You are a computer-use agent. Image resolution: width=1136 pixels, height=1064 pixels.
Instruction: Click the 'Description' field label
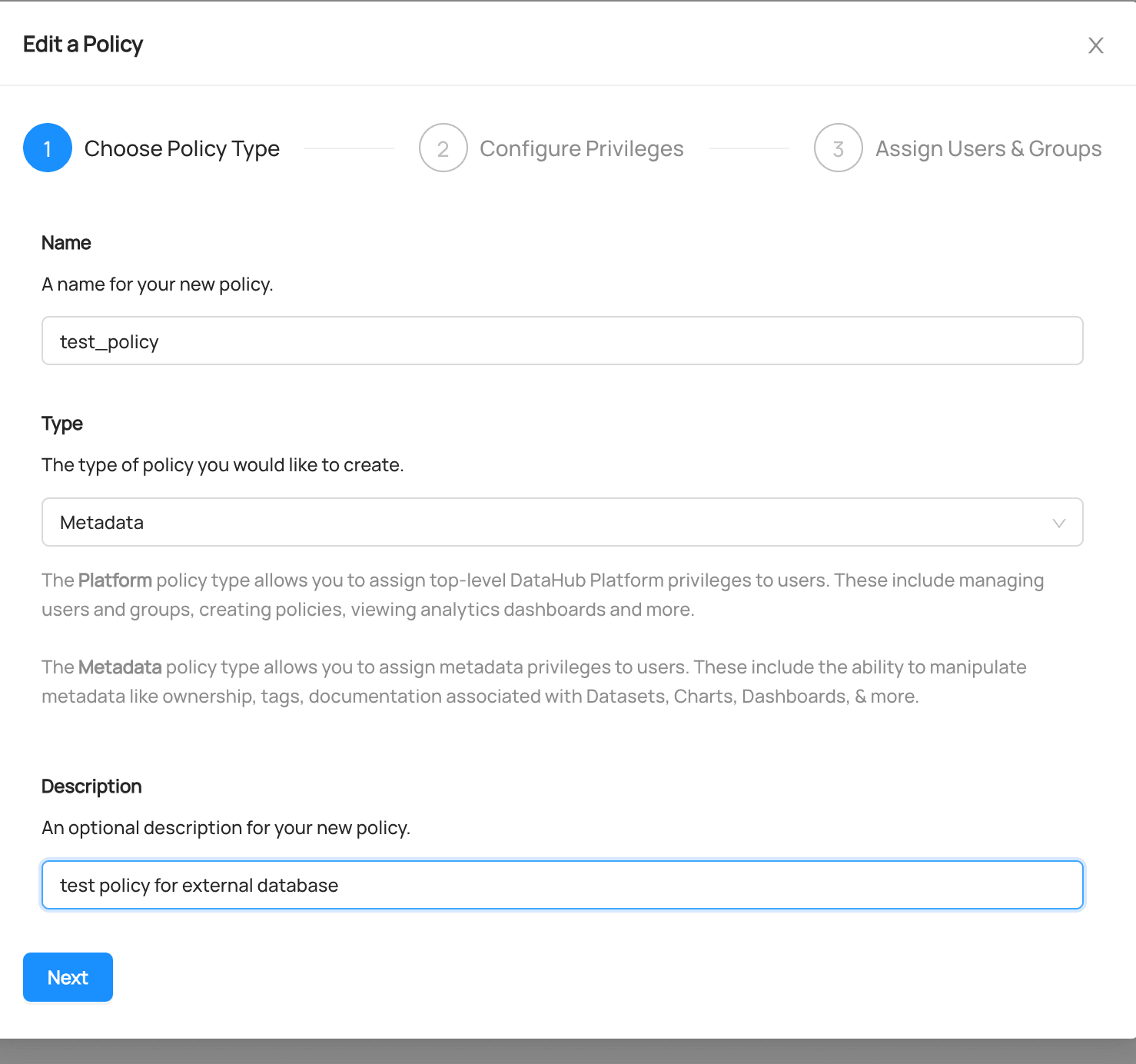coord(91,786)
